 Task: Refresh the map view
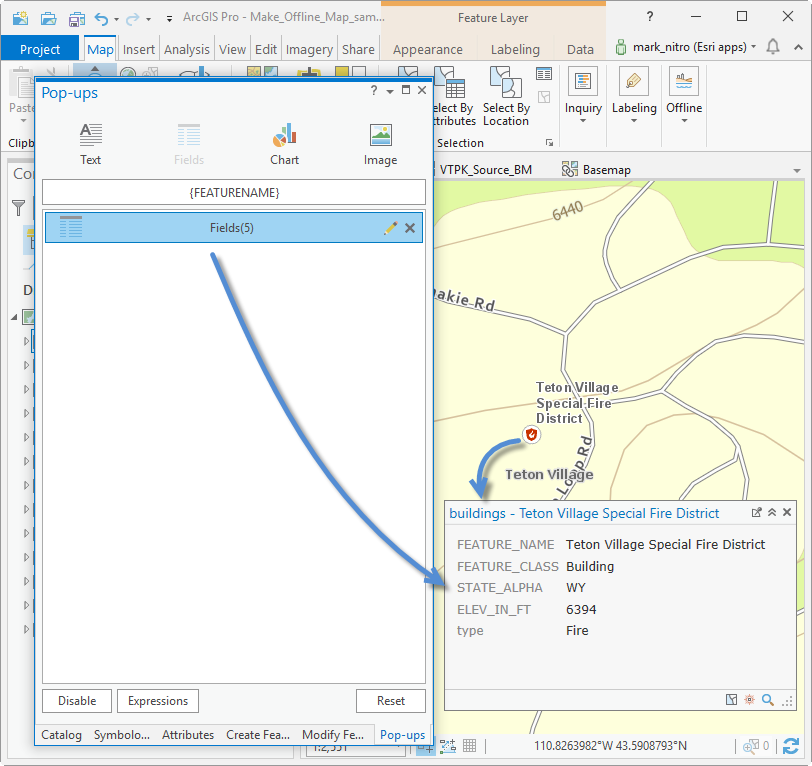click(791, 746)
